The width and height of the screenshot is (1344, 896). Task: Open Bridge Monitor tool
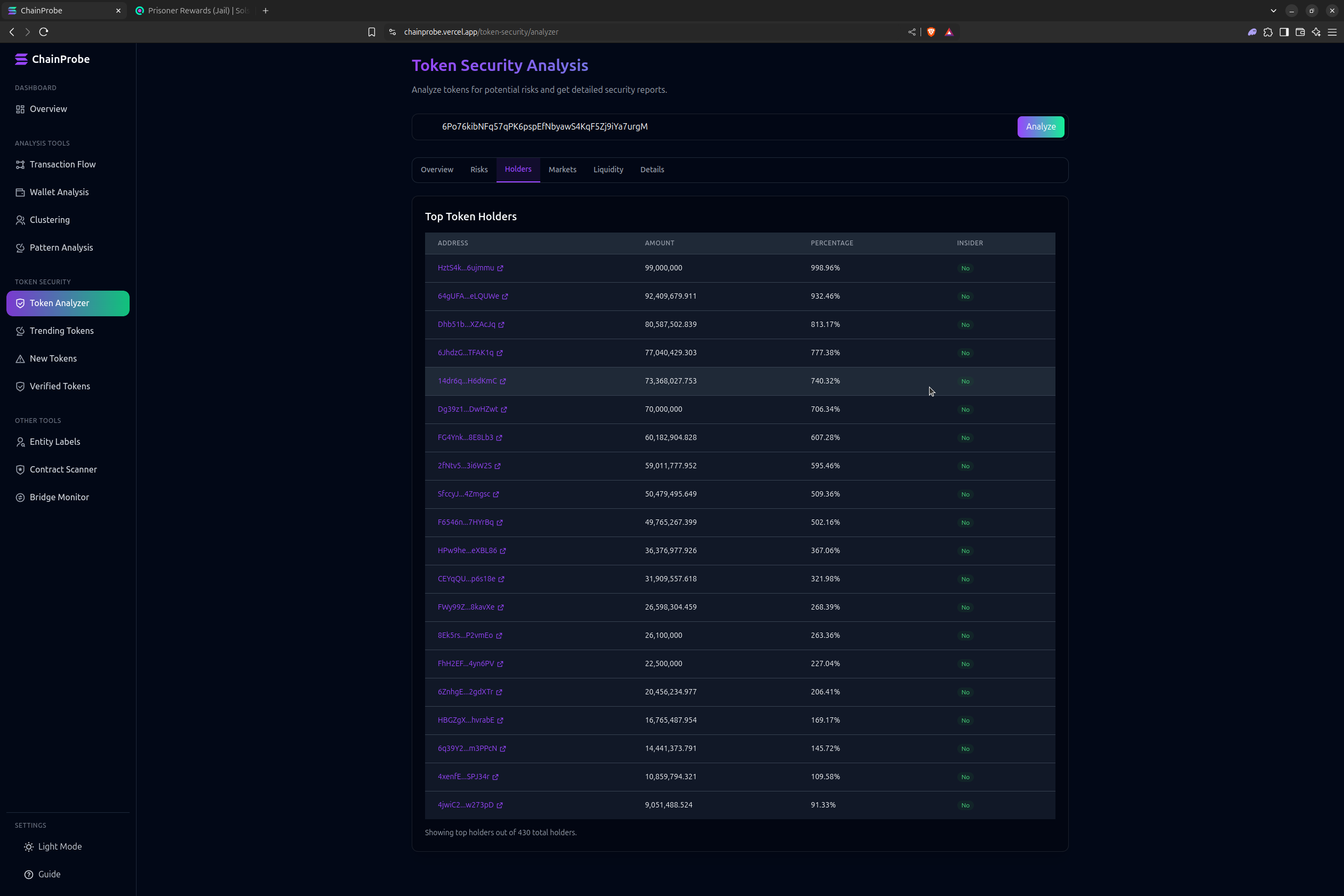(x=67, y=497)
